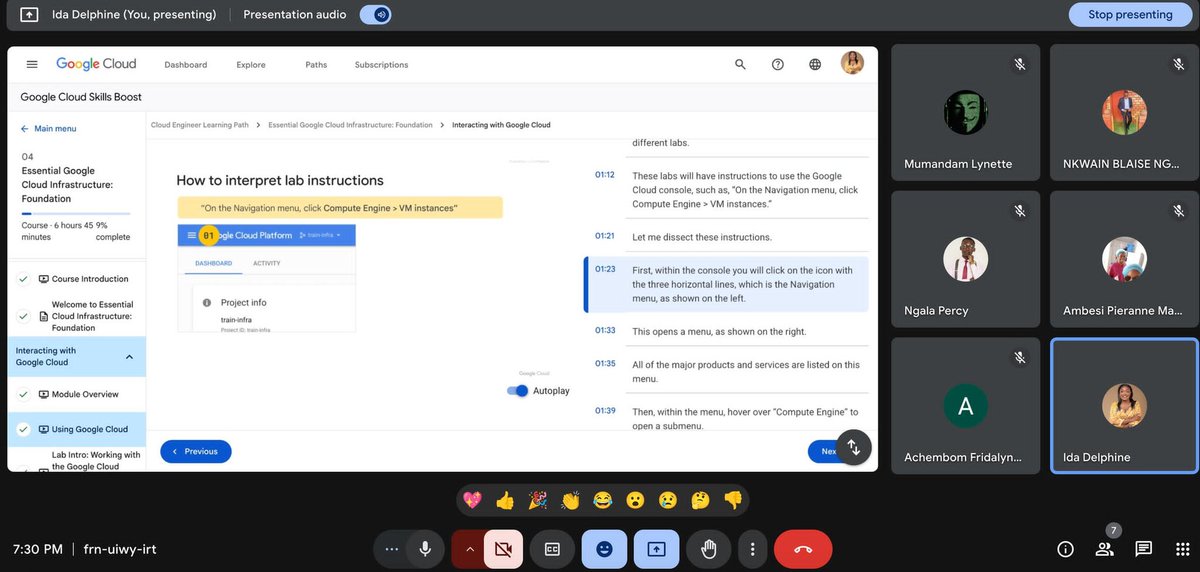Click the language globe icon
This screenshot has height=572, width=1200.
point(815,64)
